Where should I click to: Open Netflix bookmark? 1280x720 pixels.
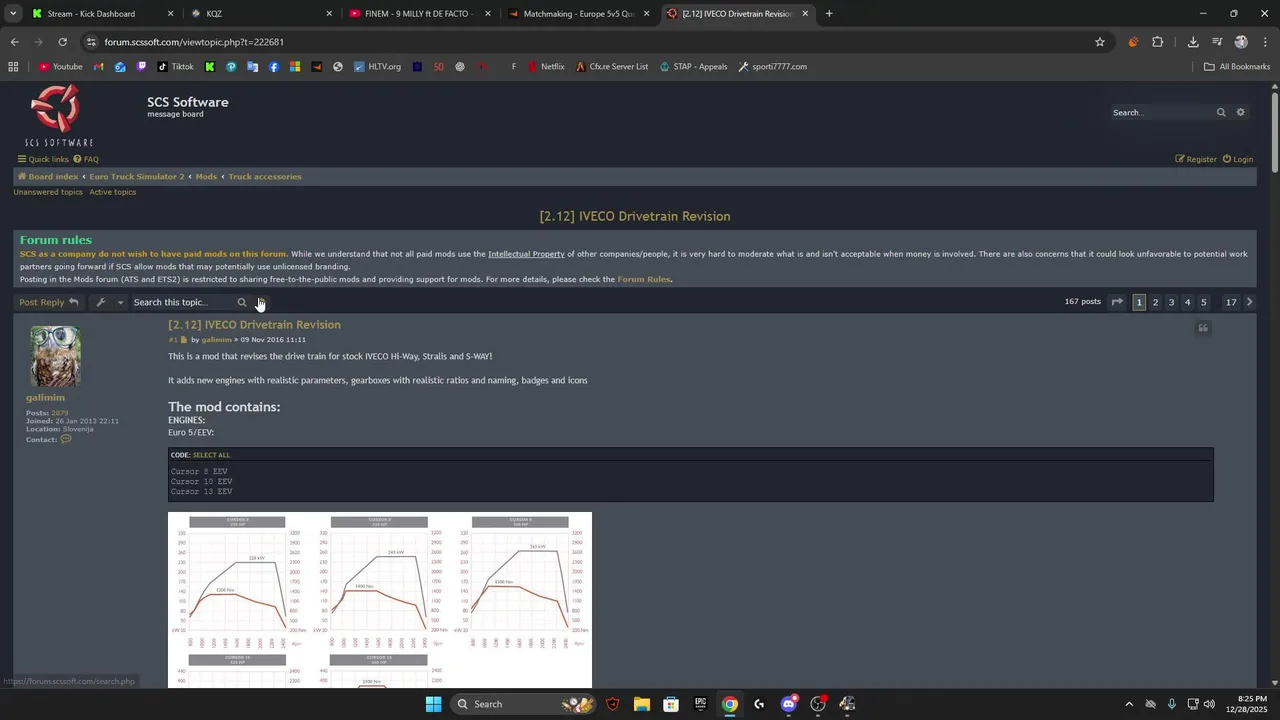544,67
